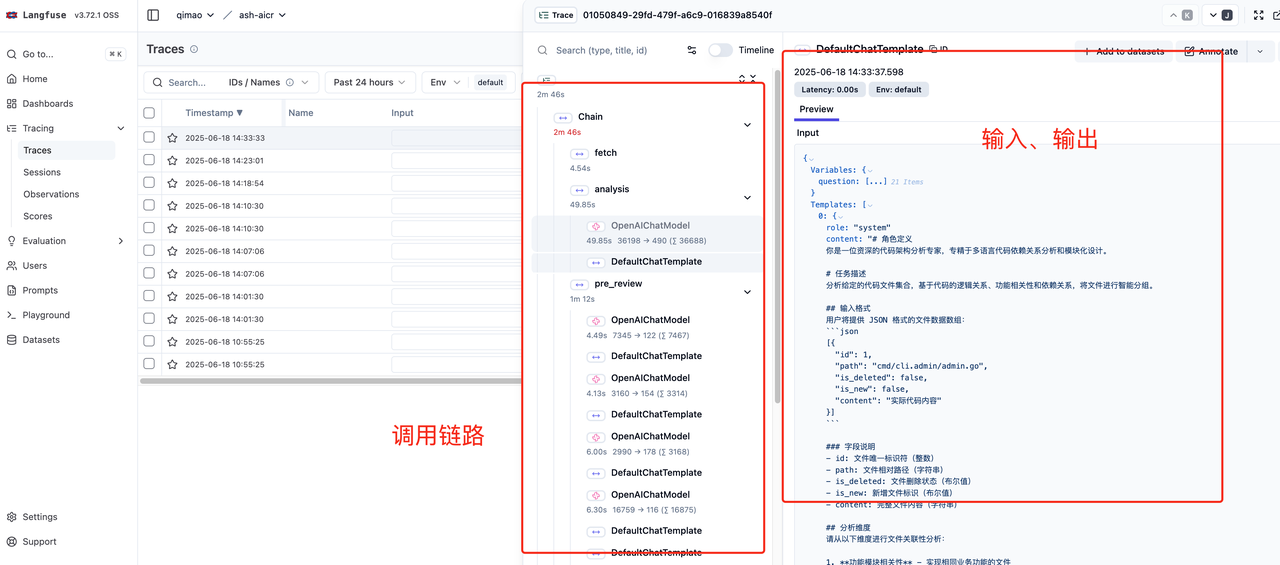Go to Traces under Tracing
Viewport: 1280px width, 565px height.
click(68, 150)
